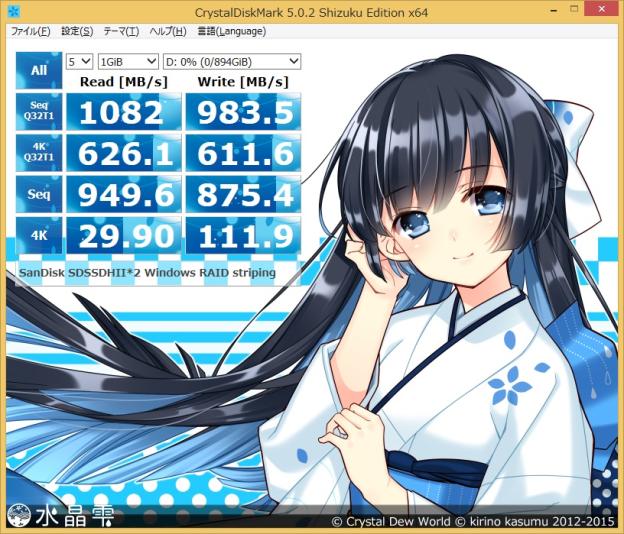Expand the 1GiB test size dropdown
Viewport: 624px width, 534px height.
coord(128,62)
